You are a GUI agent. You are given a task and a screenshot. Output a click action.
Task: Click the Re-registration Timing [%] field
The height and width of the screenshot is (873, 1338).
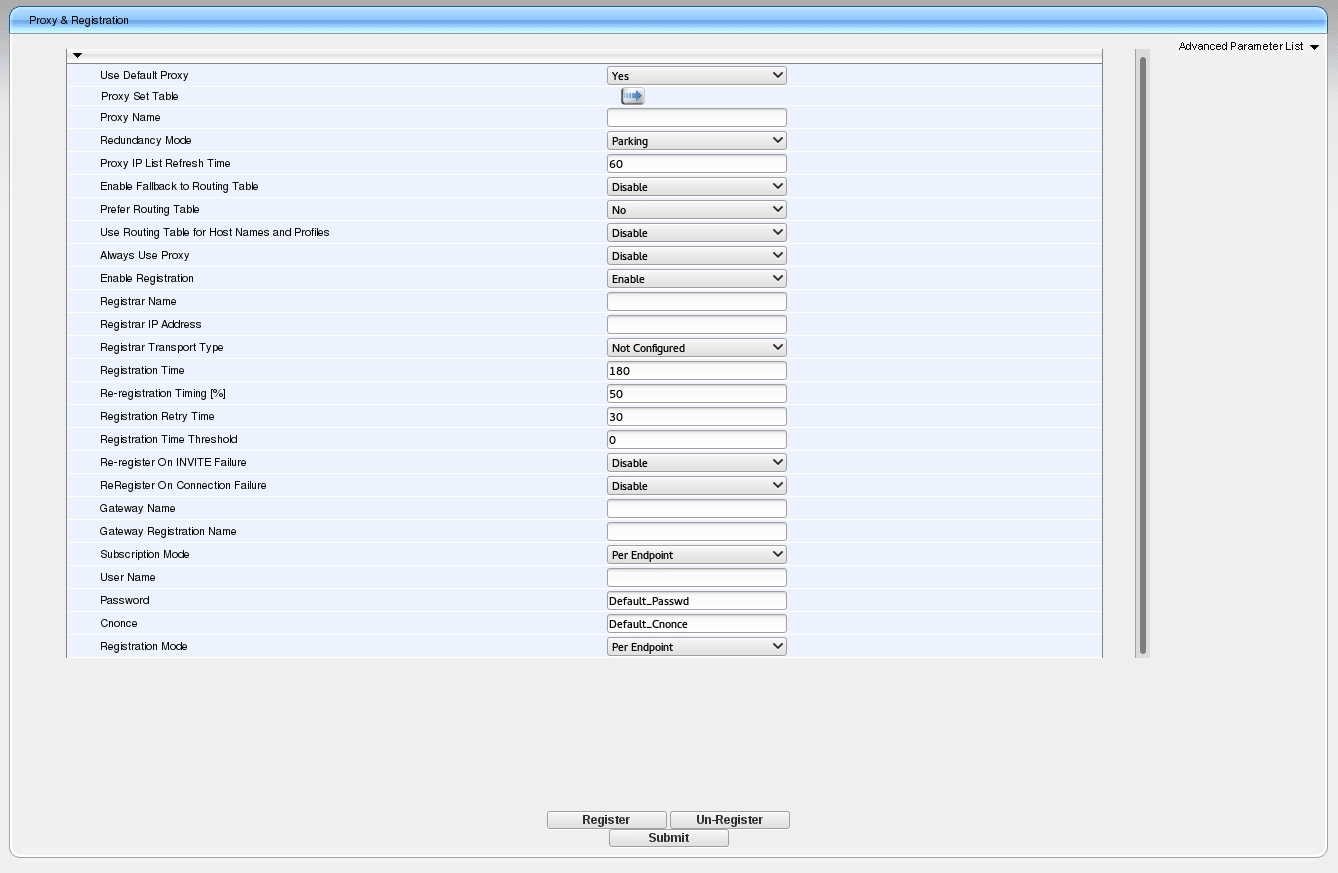click(x=697, y=393)
